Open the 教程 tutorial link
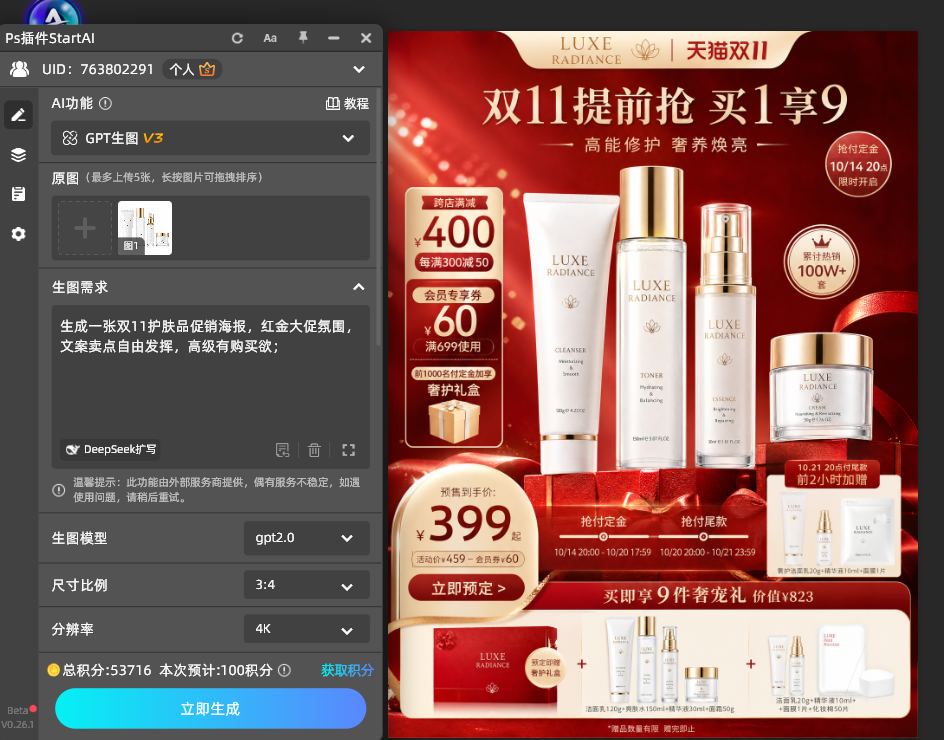This screenshot has width=944, height=740. tap(347, 104)
